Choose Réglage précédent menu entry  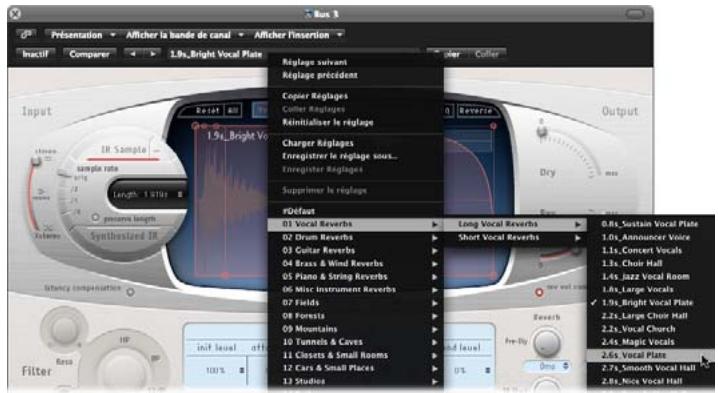coord(355,75)
